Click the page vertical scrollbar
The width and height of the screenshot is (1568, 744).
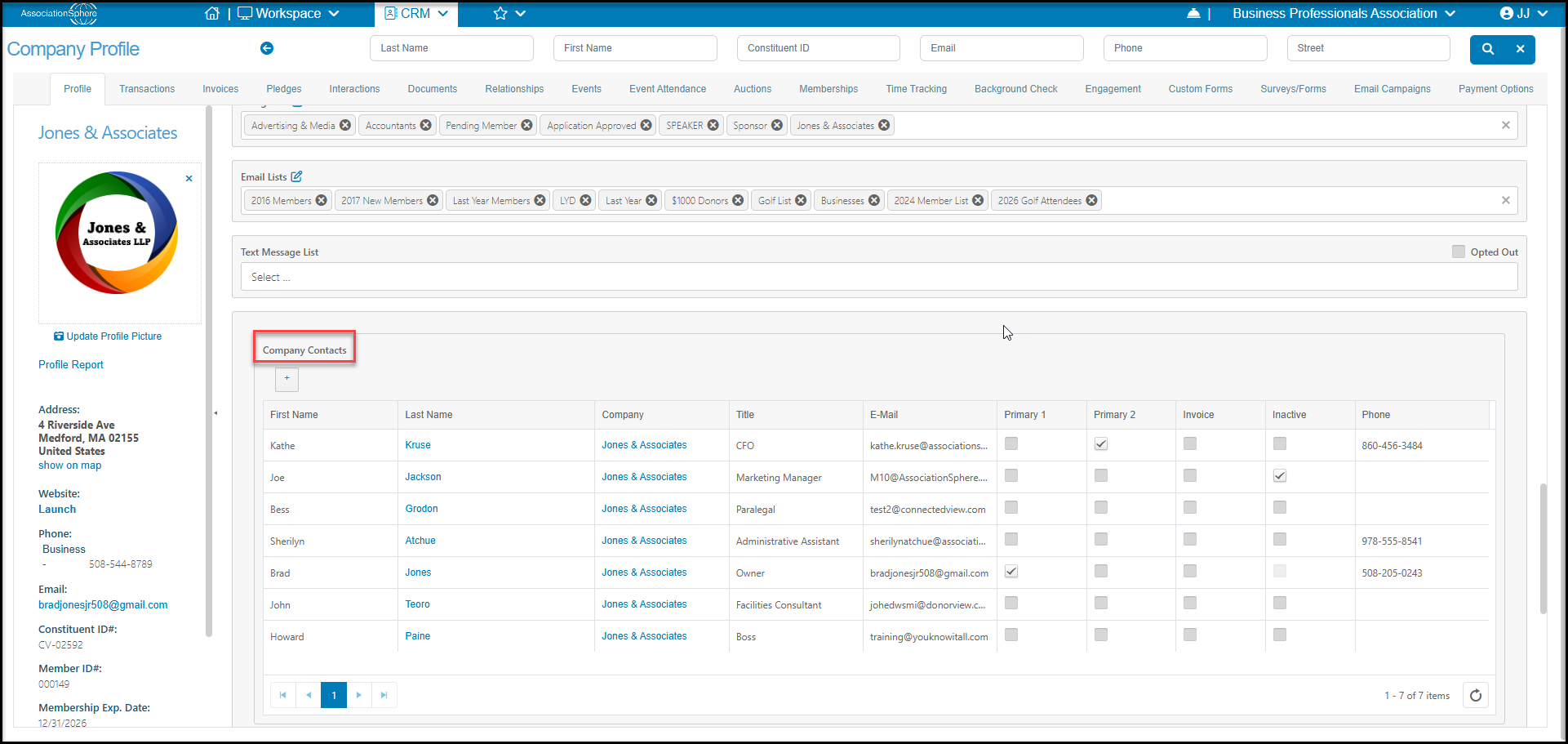pos(1543,547)
